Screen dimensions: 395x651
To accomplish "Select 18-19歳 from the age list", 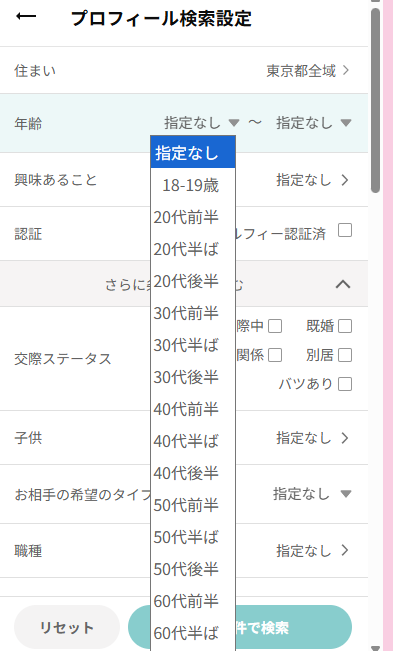I will pos(193,185).
